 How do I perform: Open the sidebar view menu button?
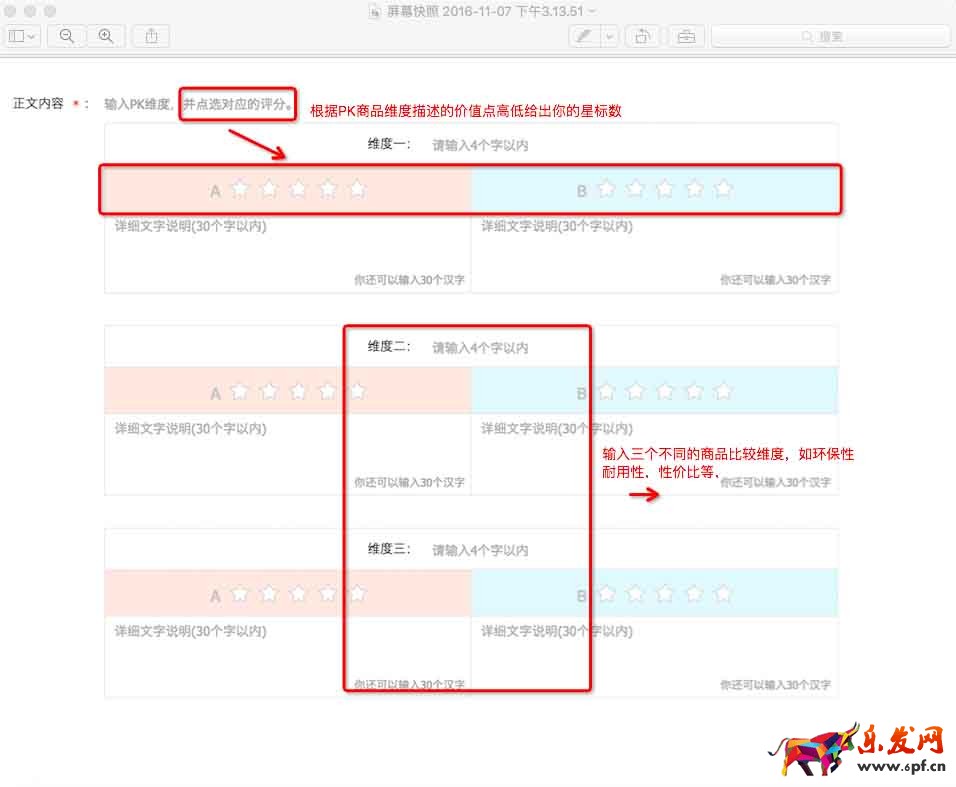click(x=22, y=36)
